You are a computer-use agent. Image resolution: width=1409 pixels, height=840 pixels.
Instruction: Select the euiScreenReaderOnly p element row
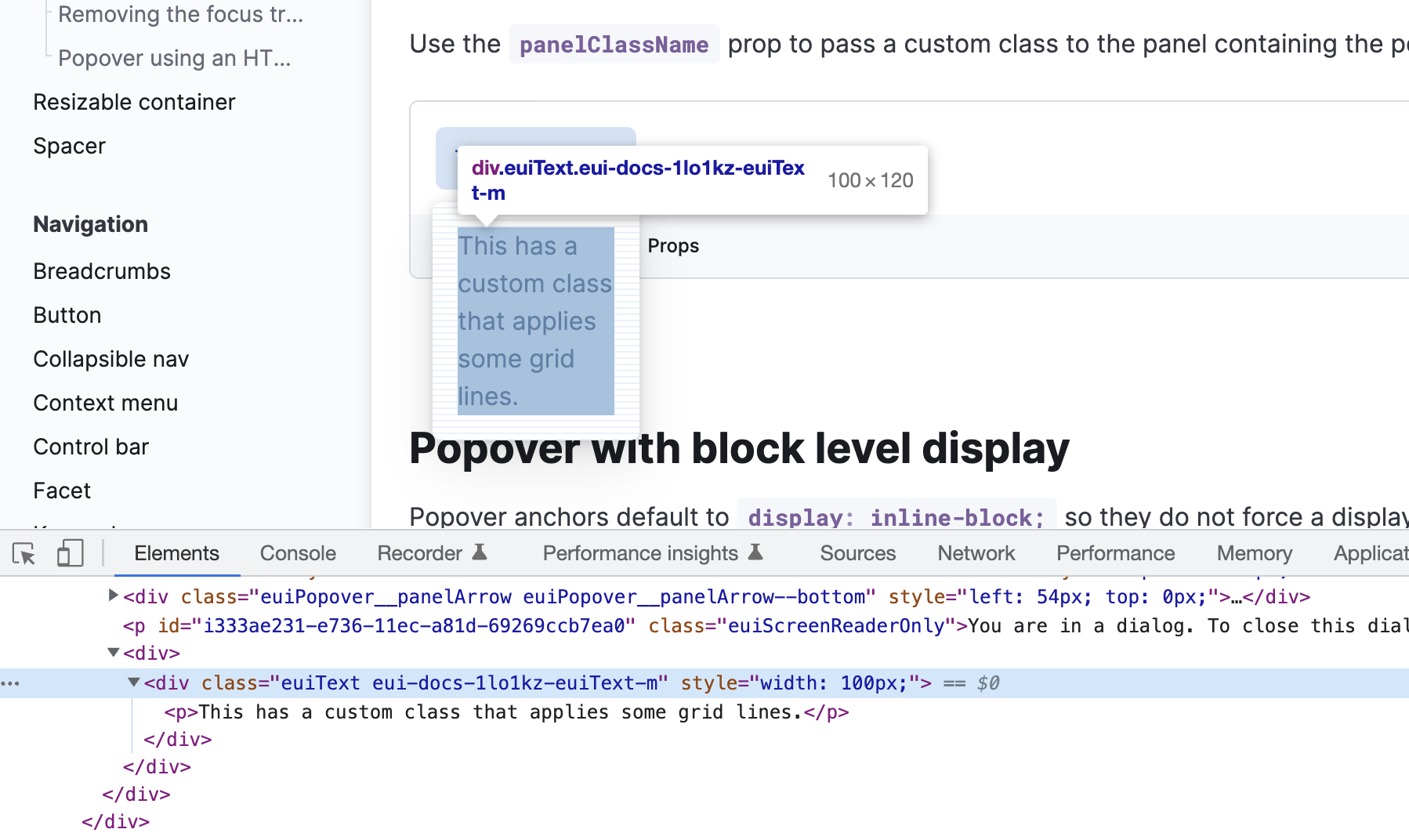(x=766, y=625)
